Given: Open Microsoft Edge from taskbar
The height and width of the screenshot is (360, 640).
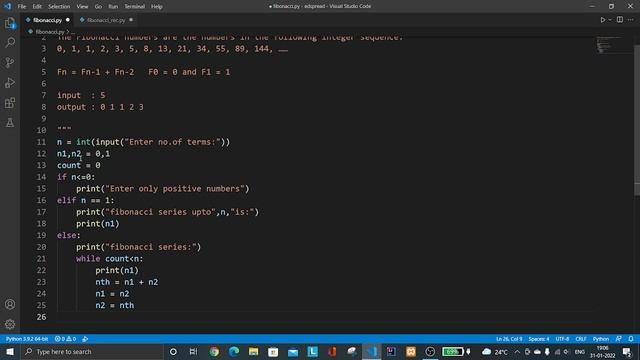Looking at the screenshot, I should [x=233, y=352].
